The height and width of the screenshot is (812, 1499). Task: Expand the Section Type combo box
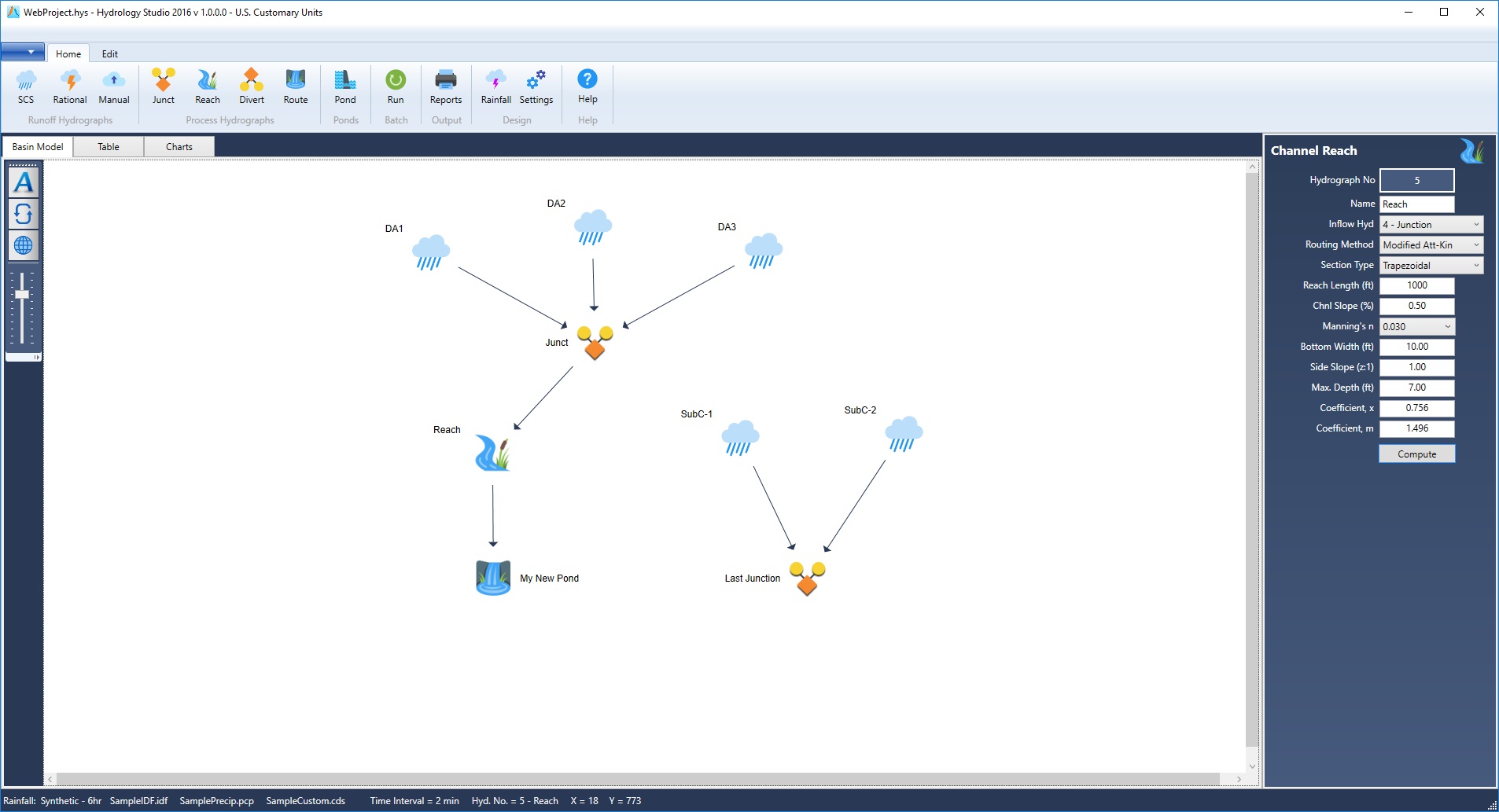click(x=1475, y=266)
